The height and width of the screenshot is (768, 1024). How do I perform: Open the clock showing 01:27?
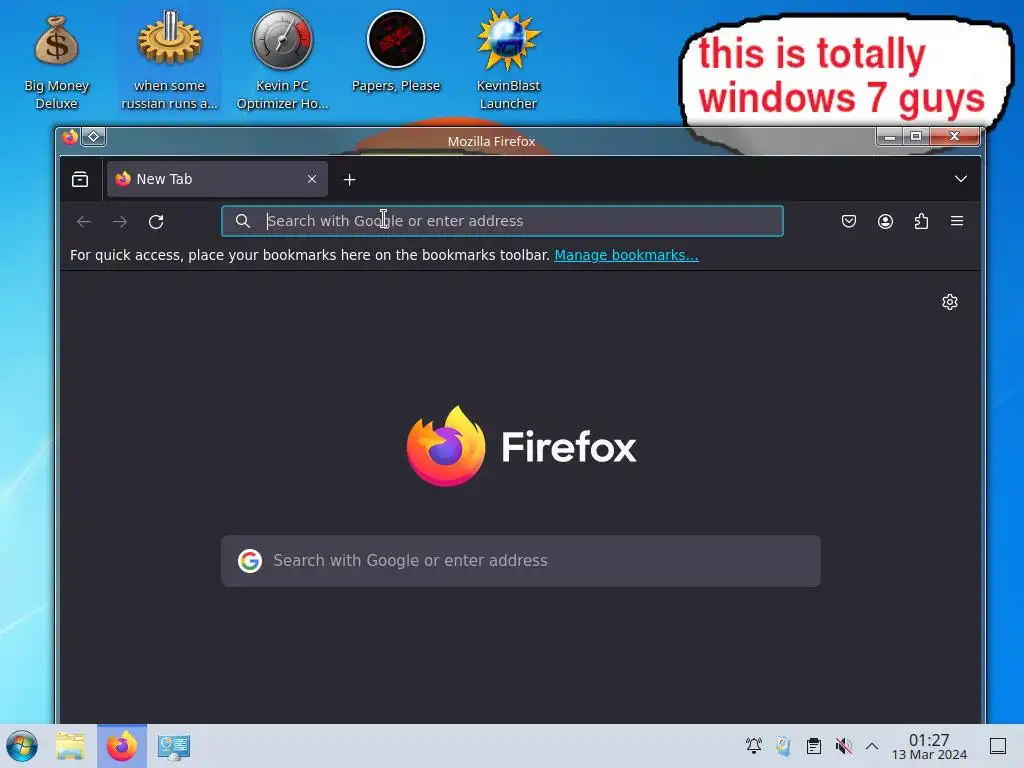929,746
